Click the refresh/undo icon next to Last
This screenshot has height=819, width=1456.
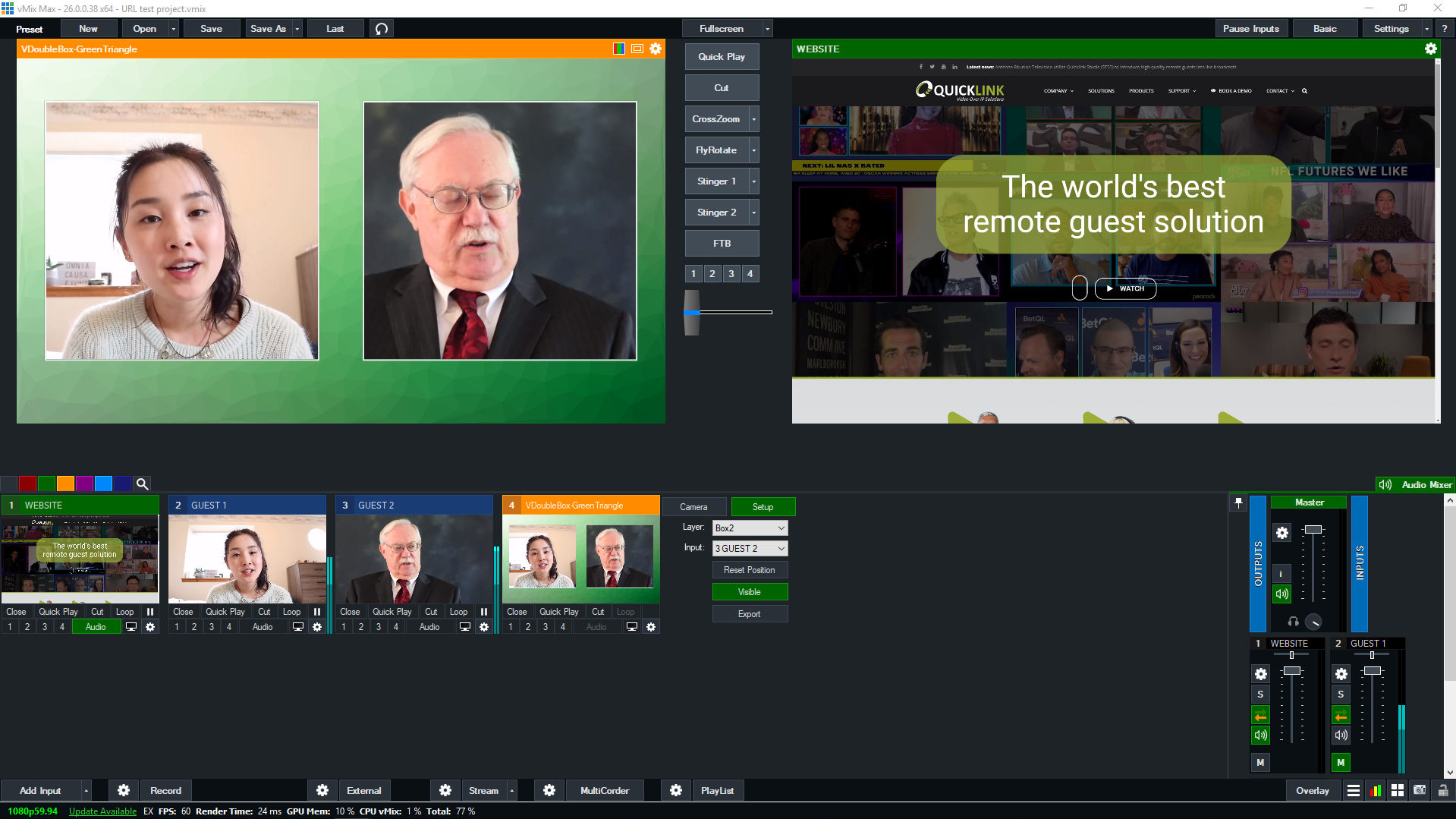pos(382,29)
